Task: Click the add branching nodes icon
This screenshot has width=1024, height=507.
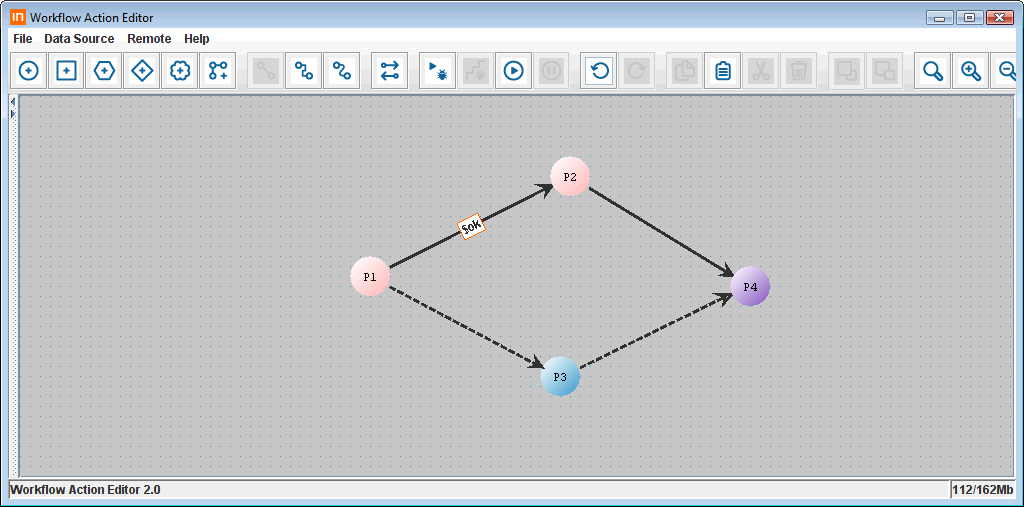Action: [x=217, y=71]
